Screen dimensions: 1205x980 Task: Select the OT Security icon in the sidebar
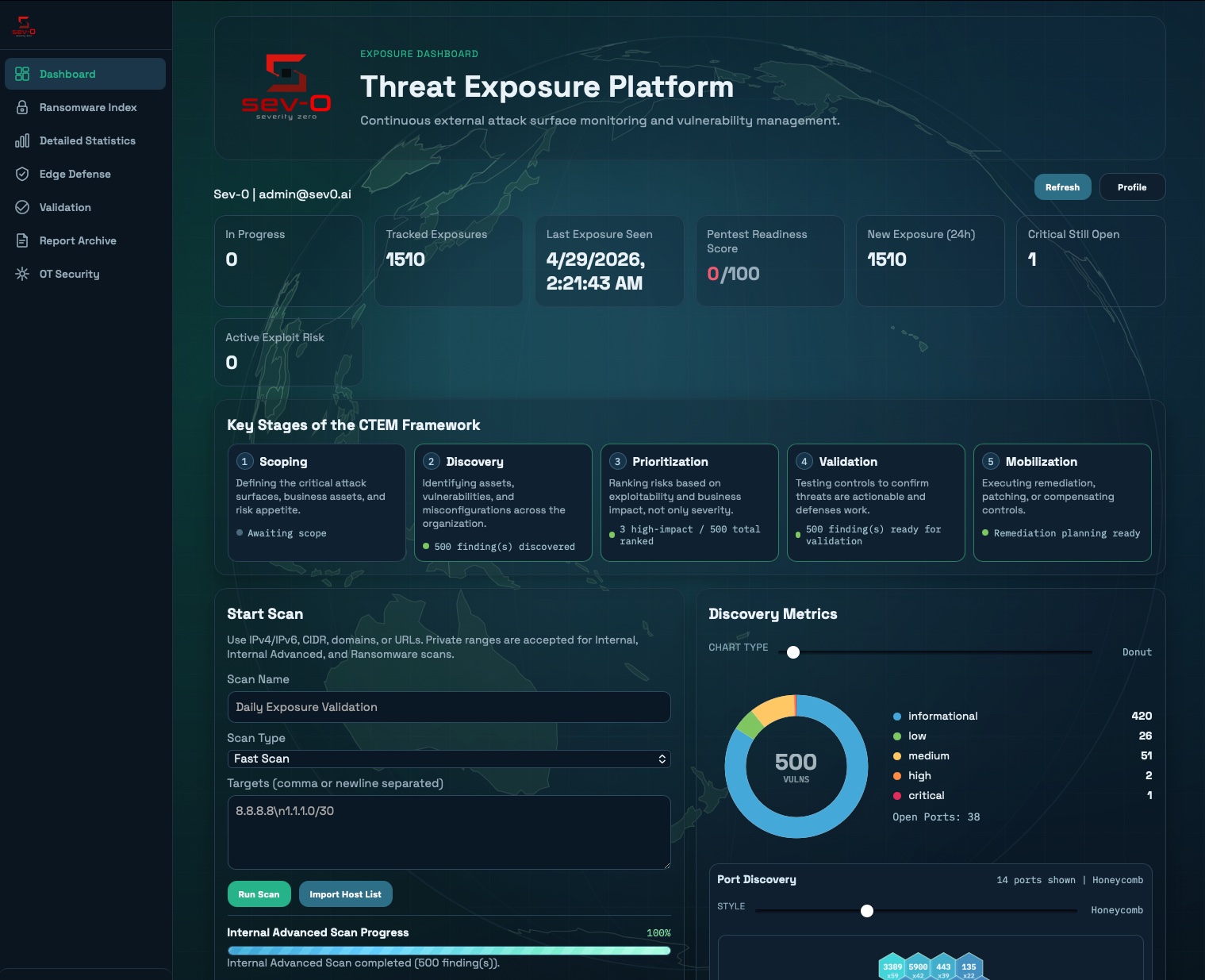[x=21, y=274]
